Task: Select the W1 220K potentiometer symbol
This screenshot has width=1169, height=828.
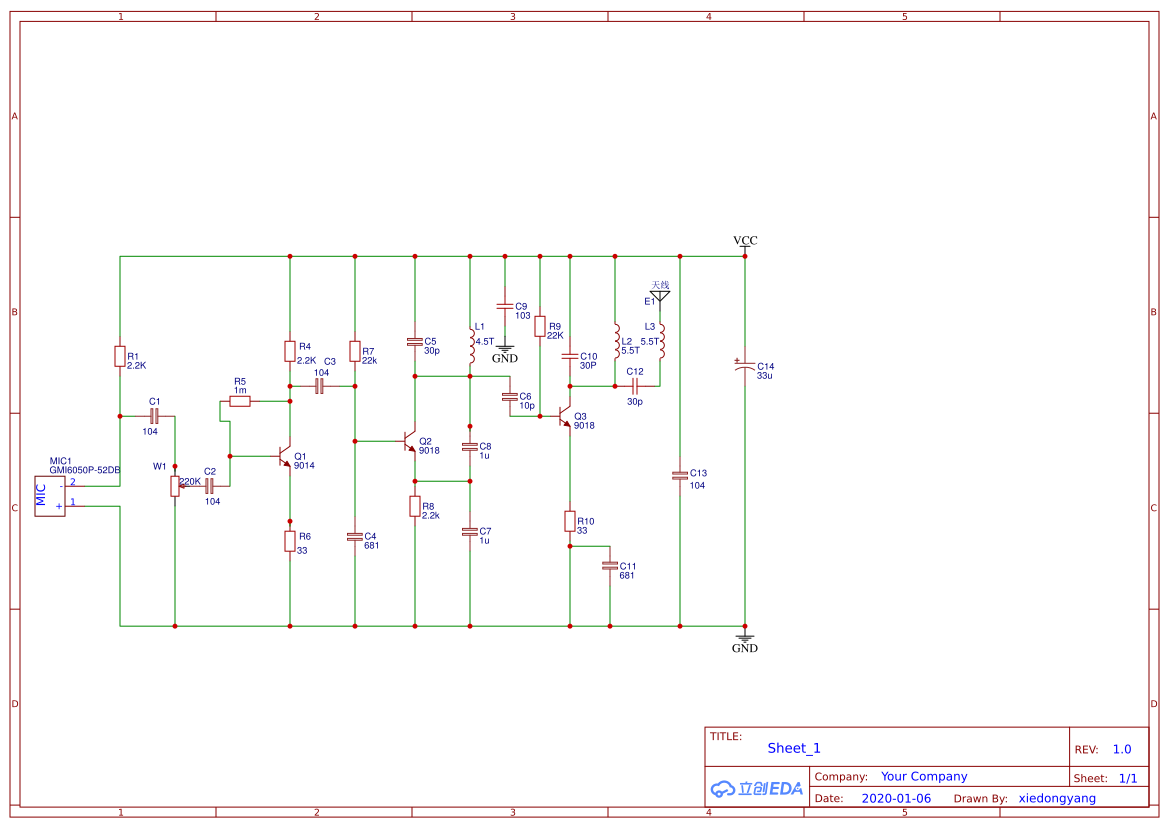Action: pos(175,486)
